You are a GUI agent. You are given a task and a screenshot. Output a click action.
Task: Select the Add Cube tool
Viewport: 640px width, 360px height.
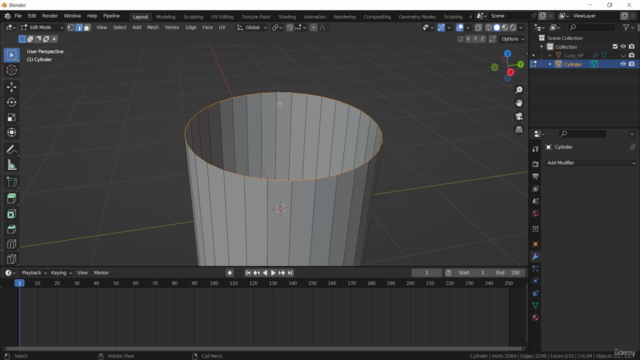tap(11, 182)
